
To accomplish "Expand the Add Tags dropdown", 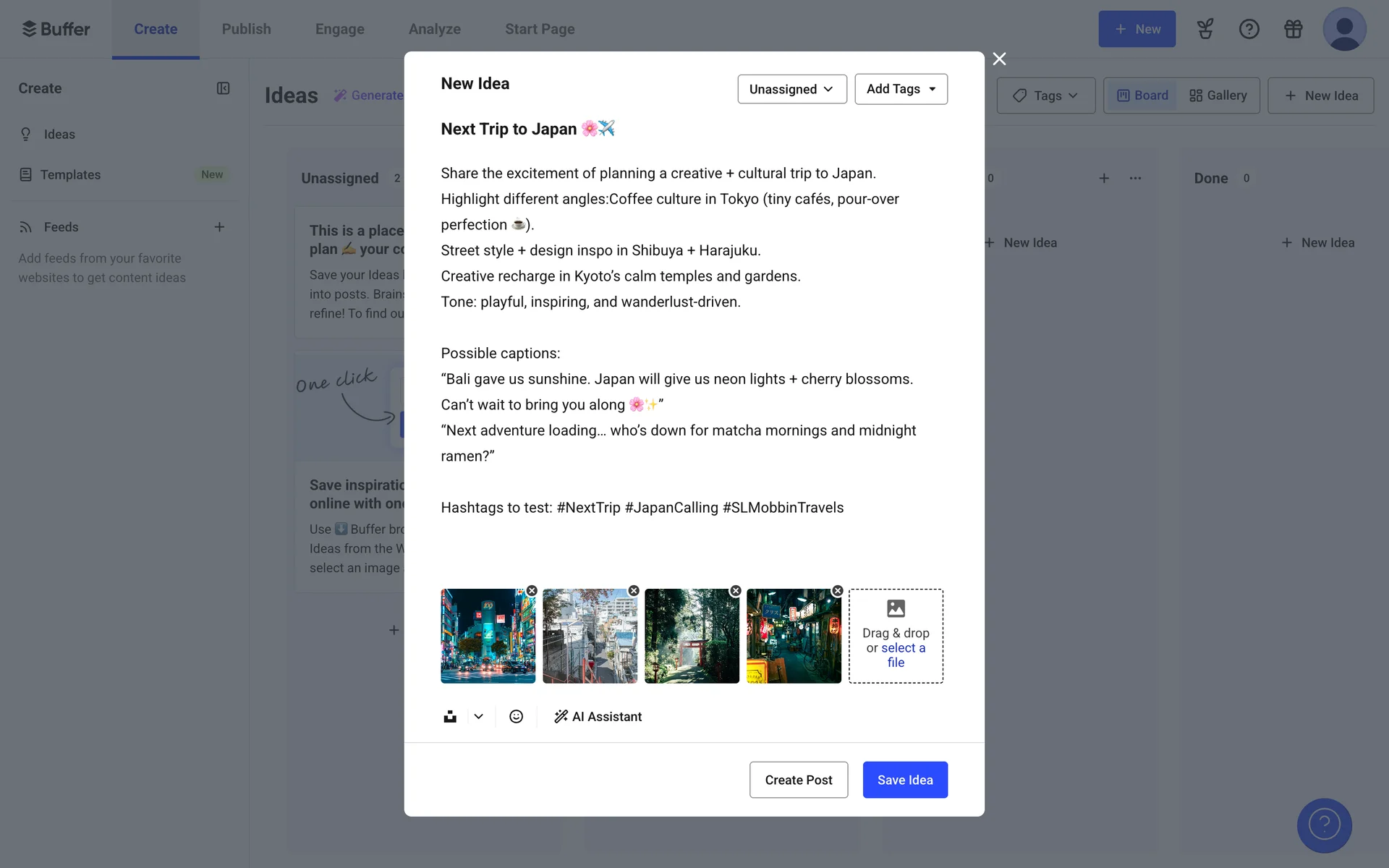I will (901, 89).
